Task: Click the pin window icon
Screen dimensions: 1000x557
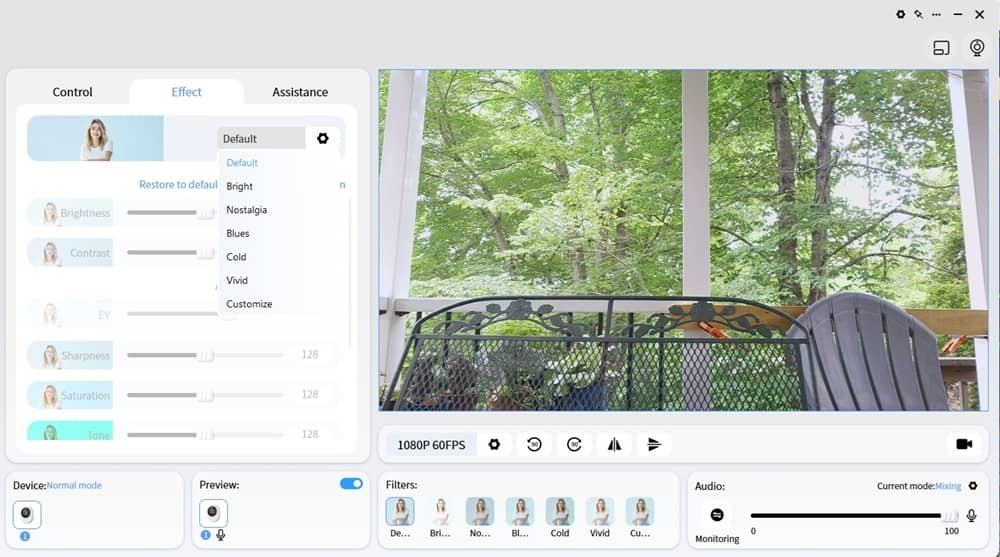Action: pyautogui.click(x=918, y=14)
